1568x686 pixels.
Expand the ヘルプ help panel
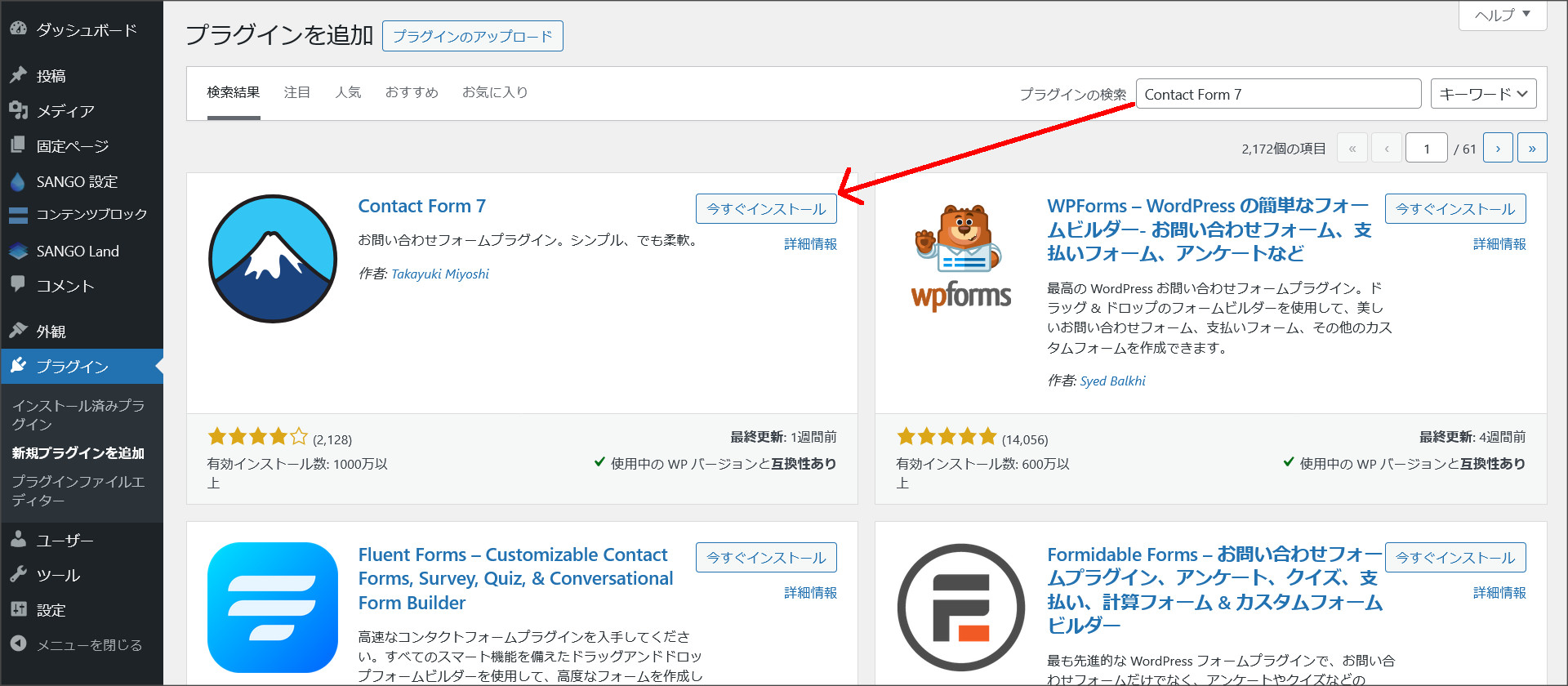tap(1502, 15)
